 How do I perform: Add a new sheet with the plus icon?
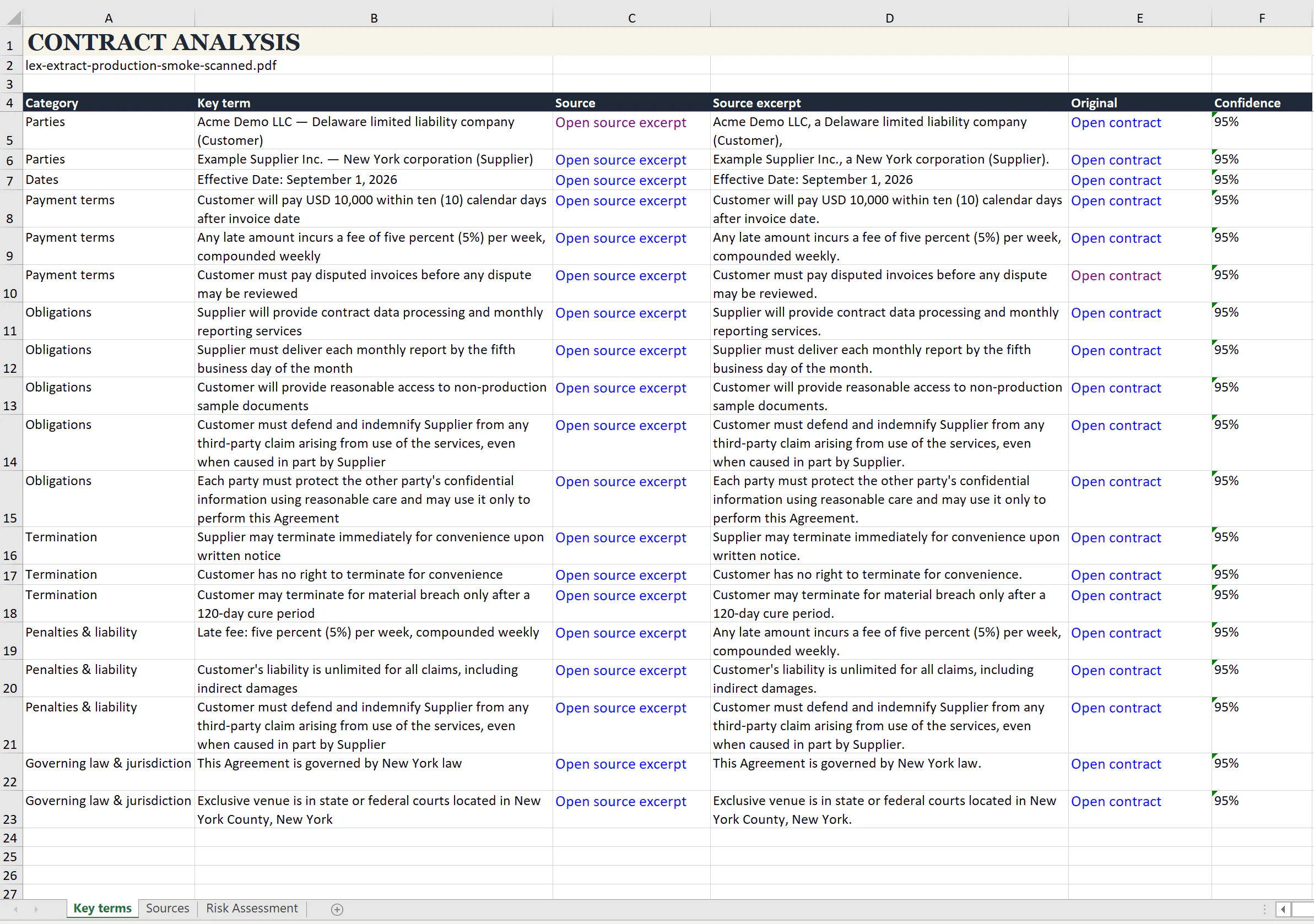(337, 909)
